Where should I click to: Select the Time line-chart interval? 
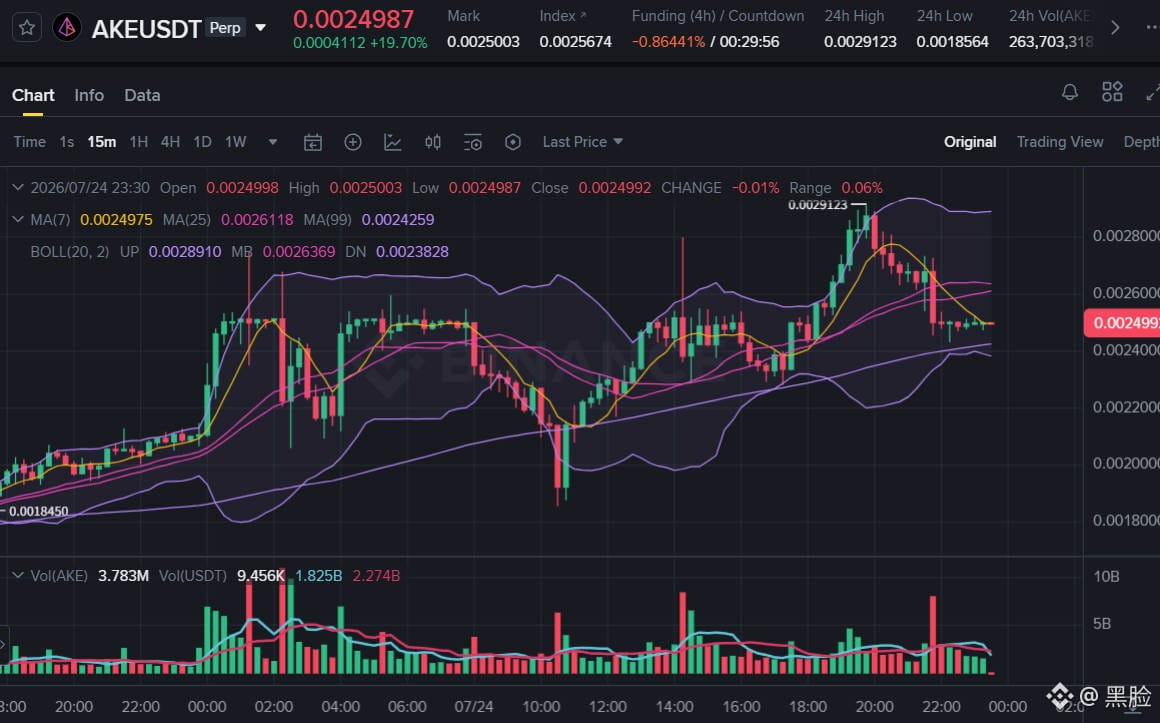pyautogui.click(x=30, y=142)
